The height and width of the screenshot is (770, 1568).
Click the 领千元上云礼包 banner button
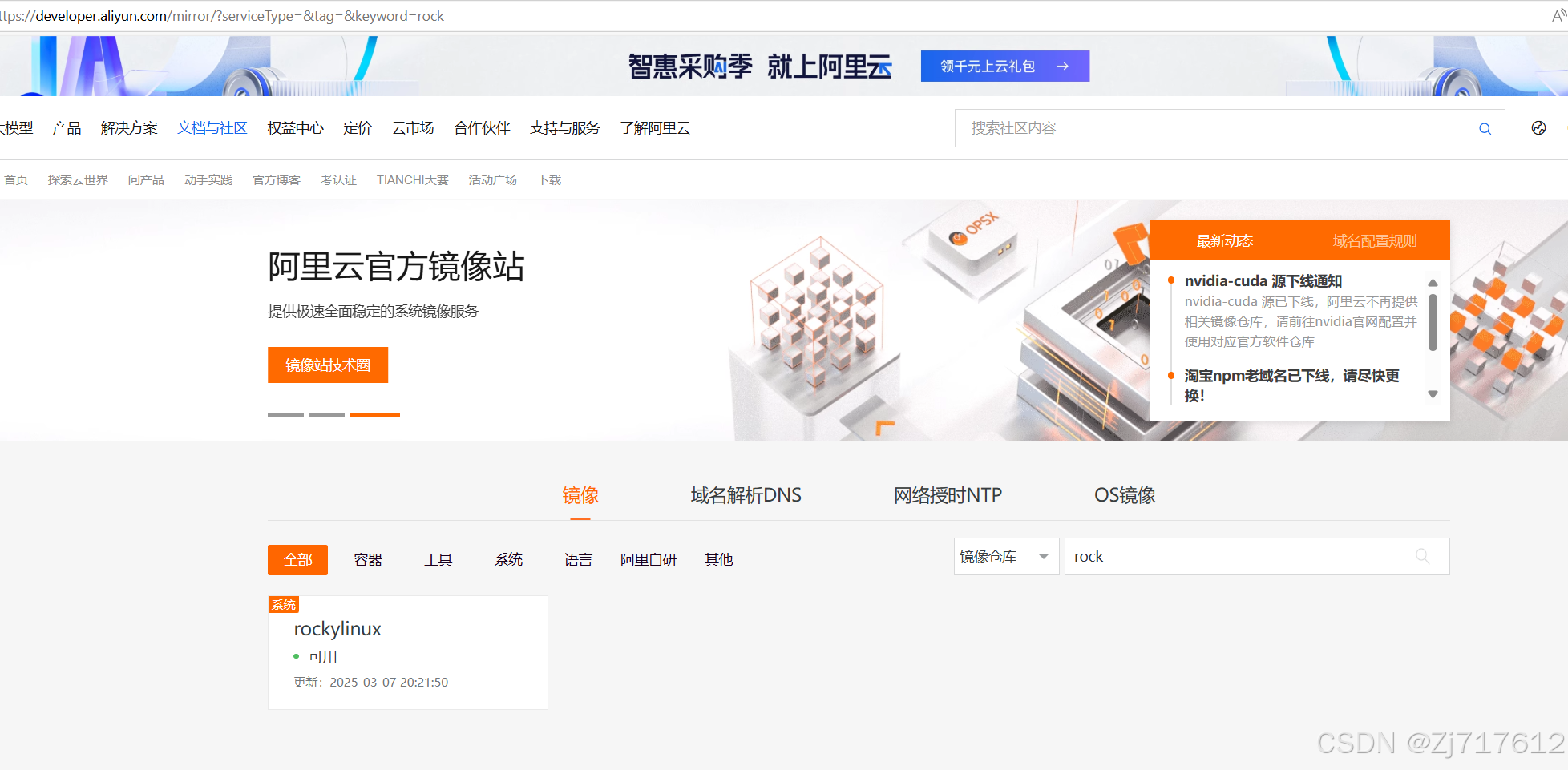pos(1005,66)
